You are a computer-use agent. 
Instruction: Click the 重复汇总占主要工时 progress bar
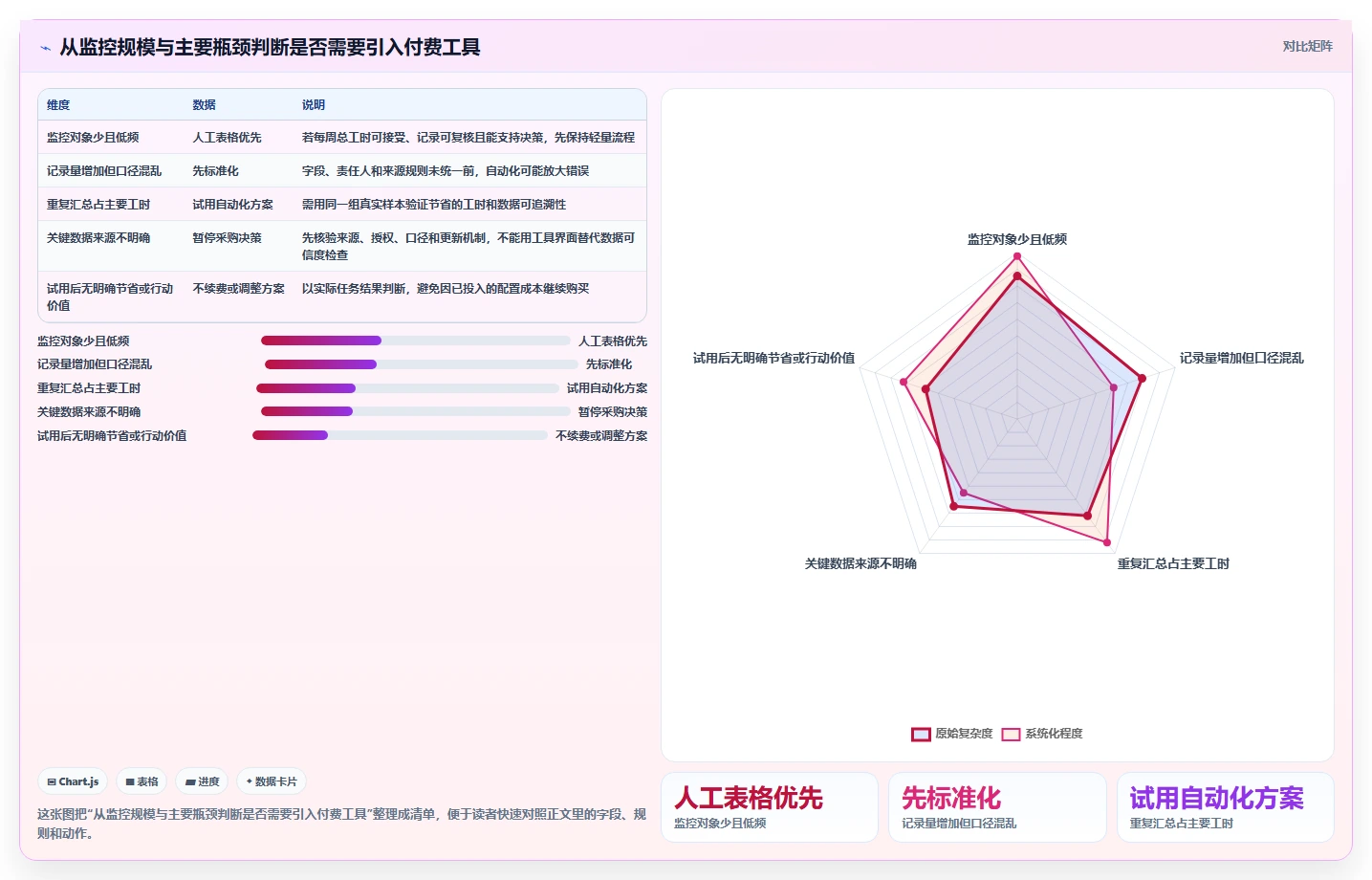407,388
